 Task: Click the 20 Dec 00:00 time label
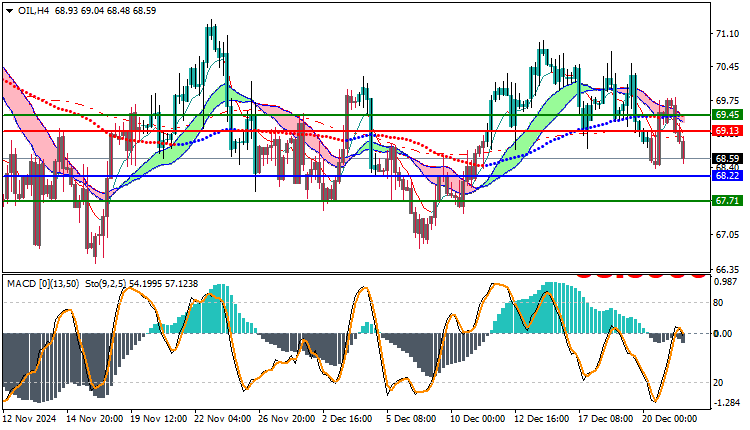(670, 419)
